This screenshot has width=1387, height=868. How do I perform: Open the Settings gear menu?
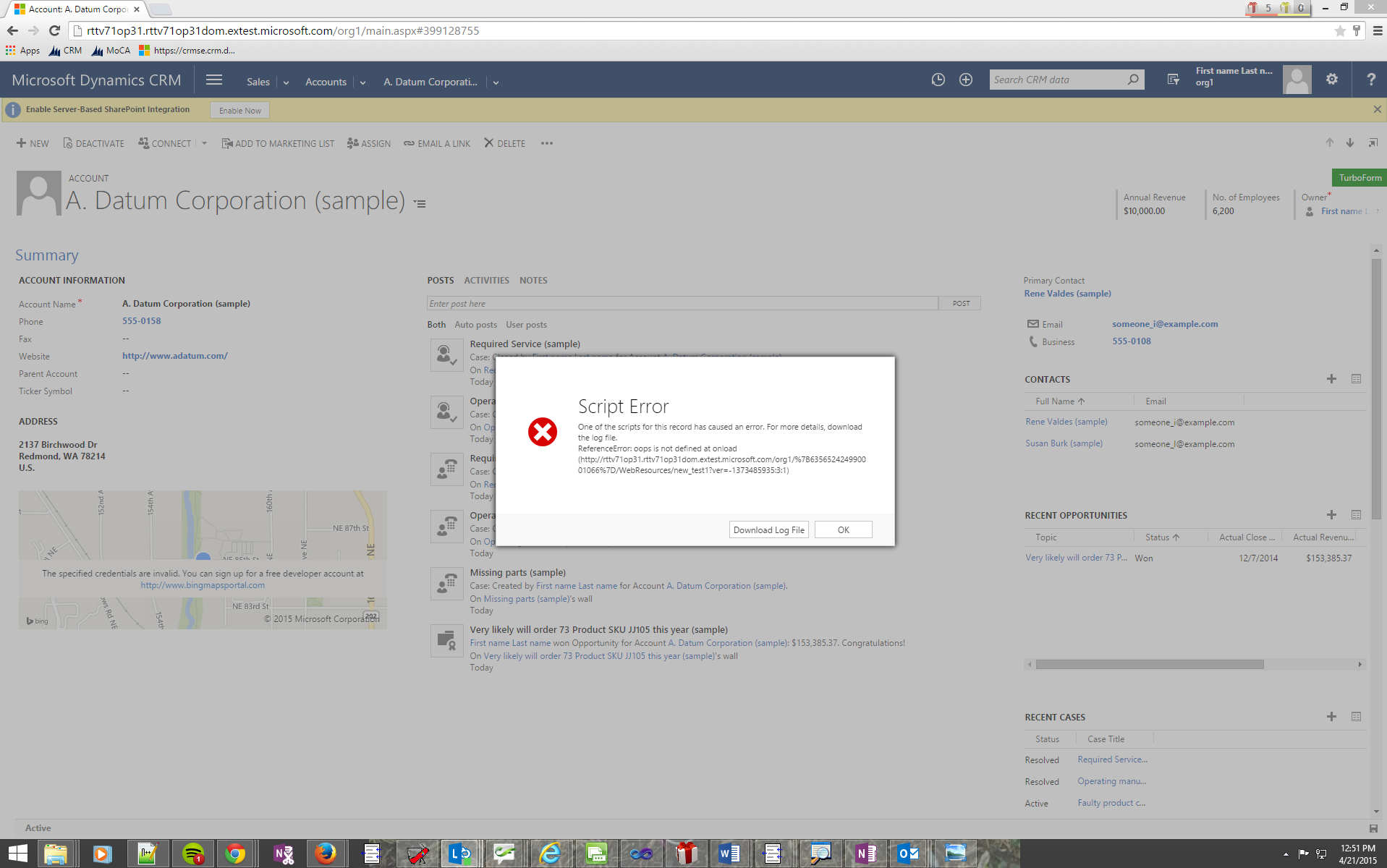pyautogui.click(x=1331, y=80)
